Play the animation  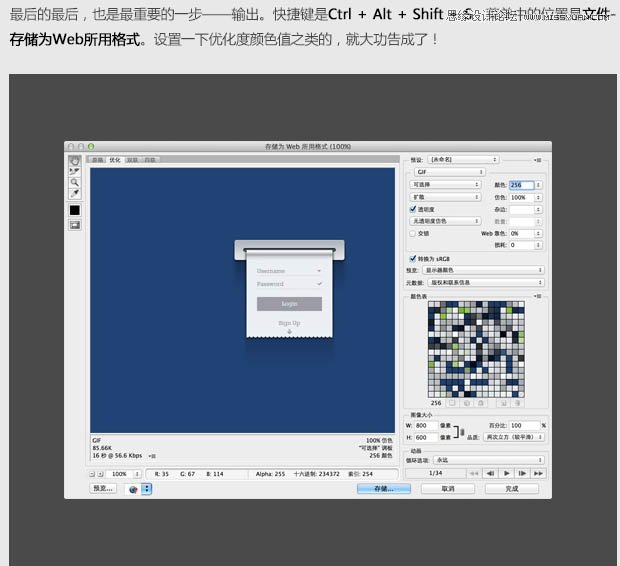506,473
